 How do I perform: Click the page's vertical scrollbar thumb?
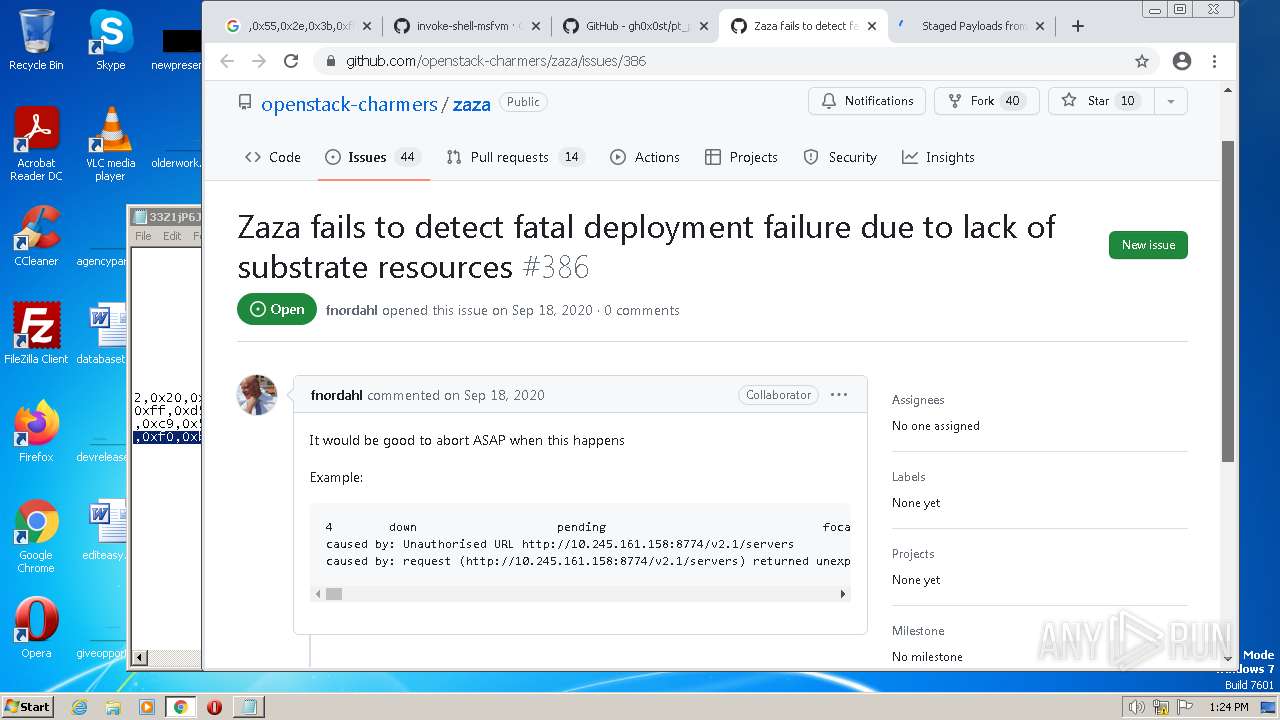(1228, 301)
